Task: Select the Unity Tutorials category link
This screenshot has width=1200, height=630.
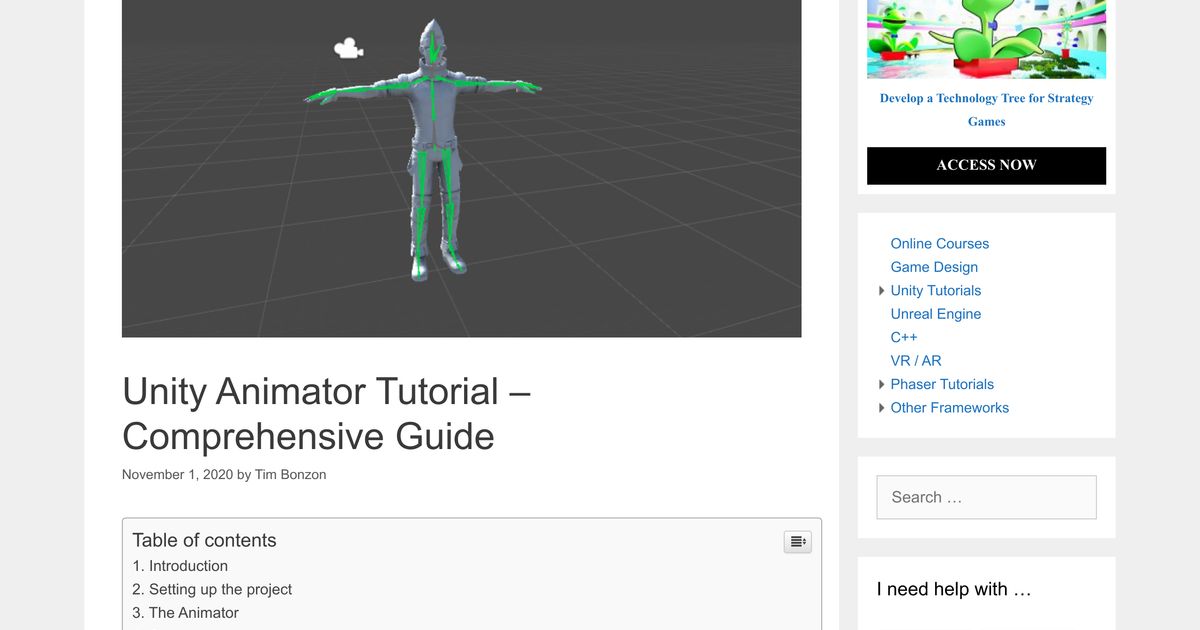Action: point(935,290)
